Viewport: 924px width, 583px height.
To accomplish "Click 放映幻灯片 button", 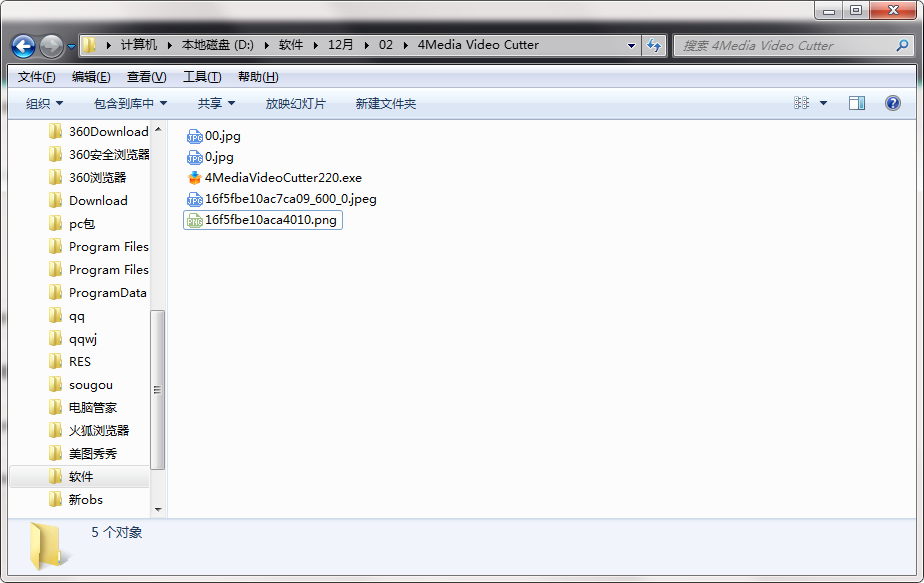I will [295, 104].
